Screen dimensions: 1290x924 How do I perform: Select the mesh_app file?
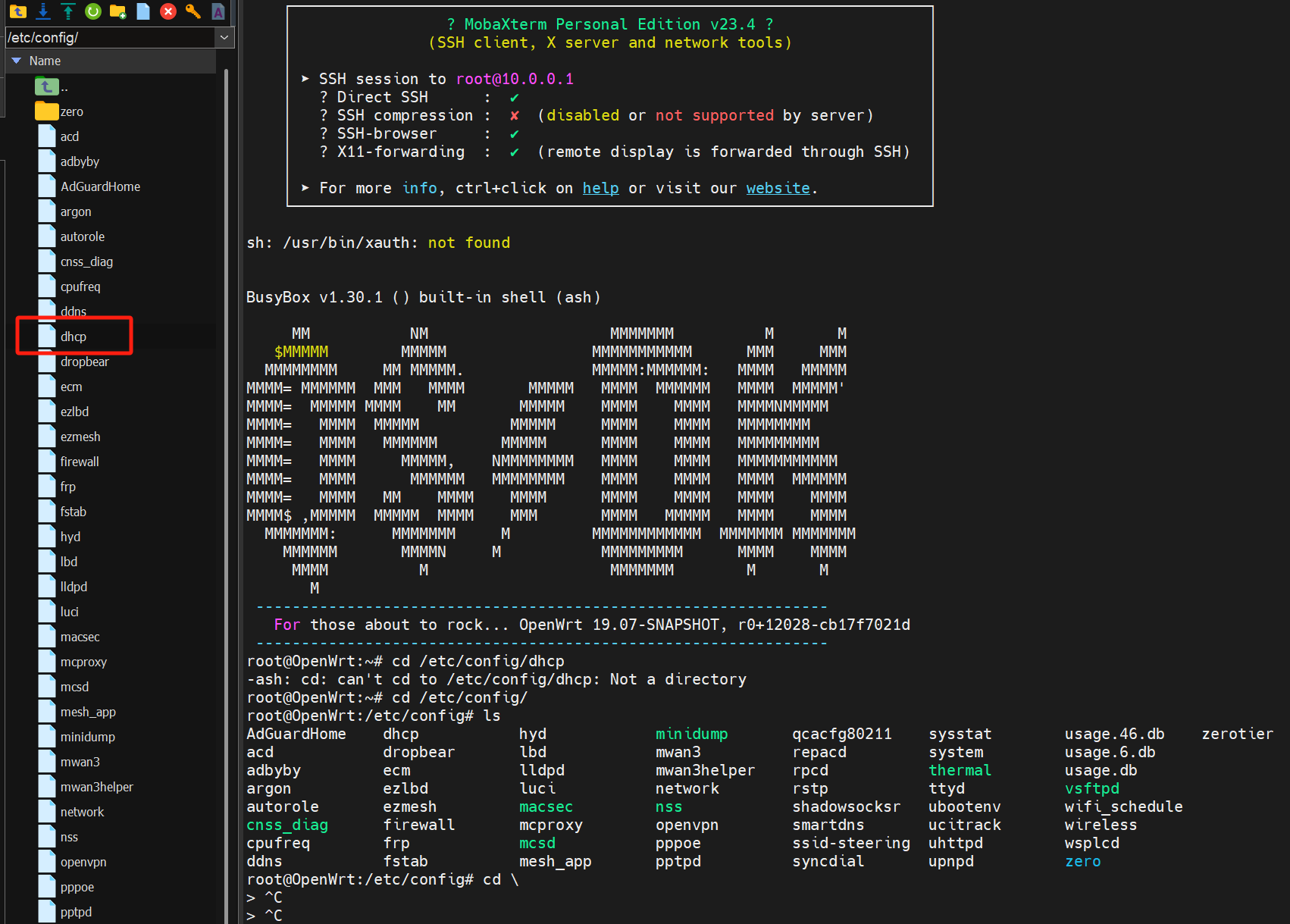click(77, 712)
